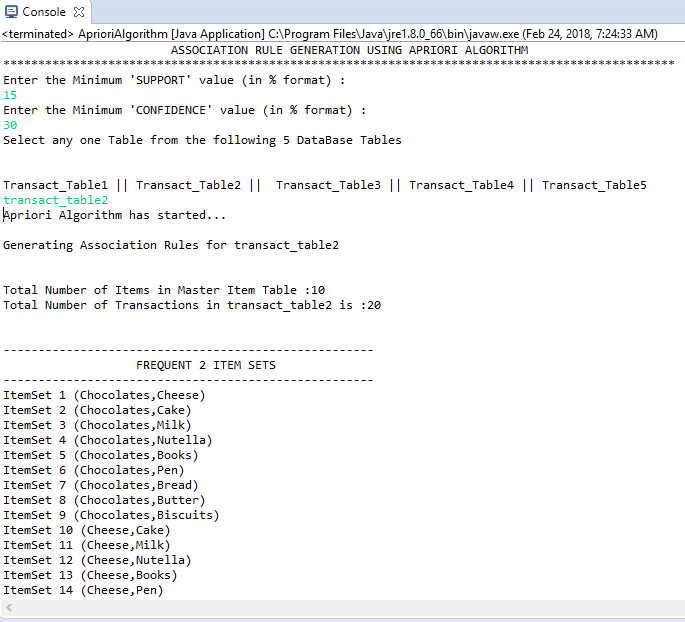The width and height of the screenshot is (685, 622).
Task: Click the FREQUENT 2 ITEM SETS heading
Action: (206, 365)
